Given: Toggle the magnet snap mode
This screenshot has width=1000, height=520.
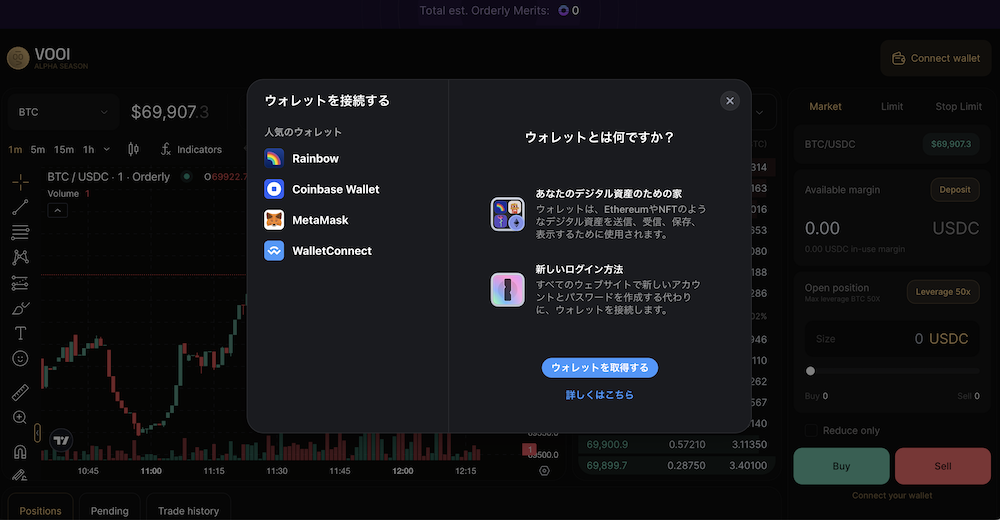Looking at the screenshot, I should coord(20,452).
